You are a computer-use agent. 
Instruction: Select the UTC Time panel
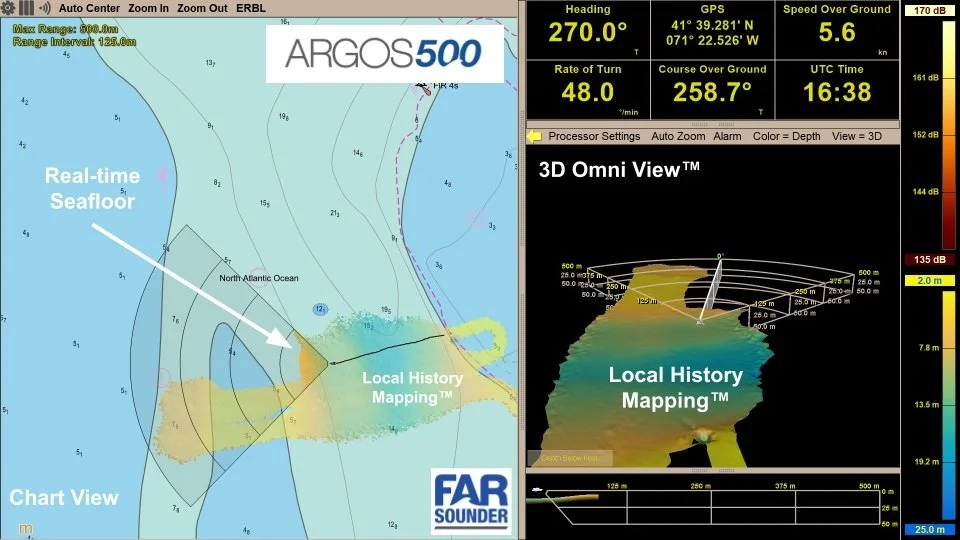click(837, 89)
